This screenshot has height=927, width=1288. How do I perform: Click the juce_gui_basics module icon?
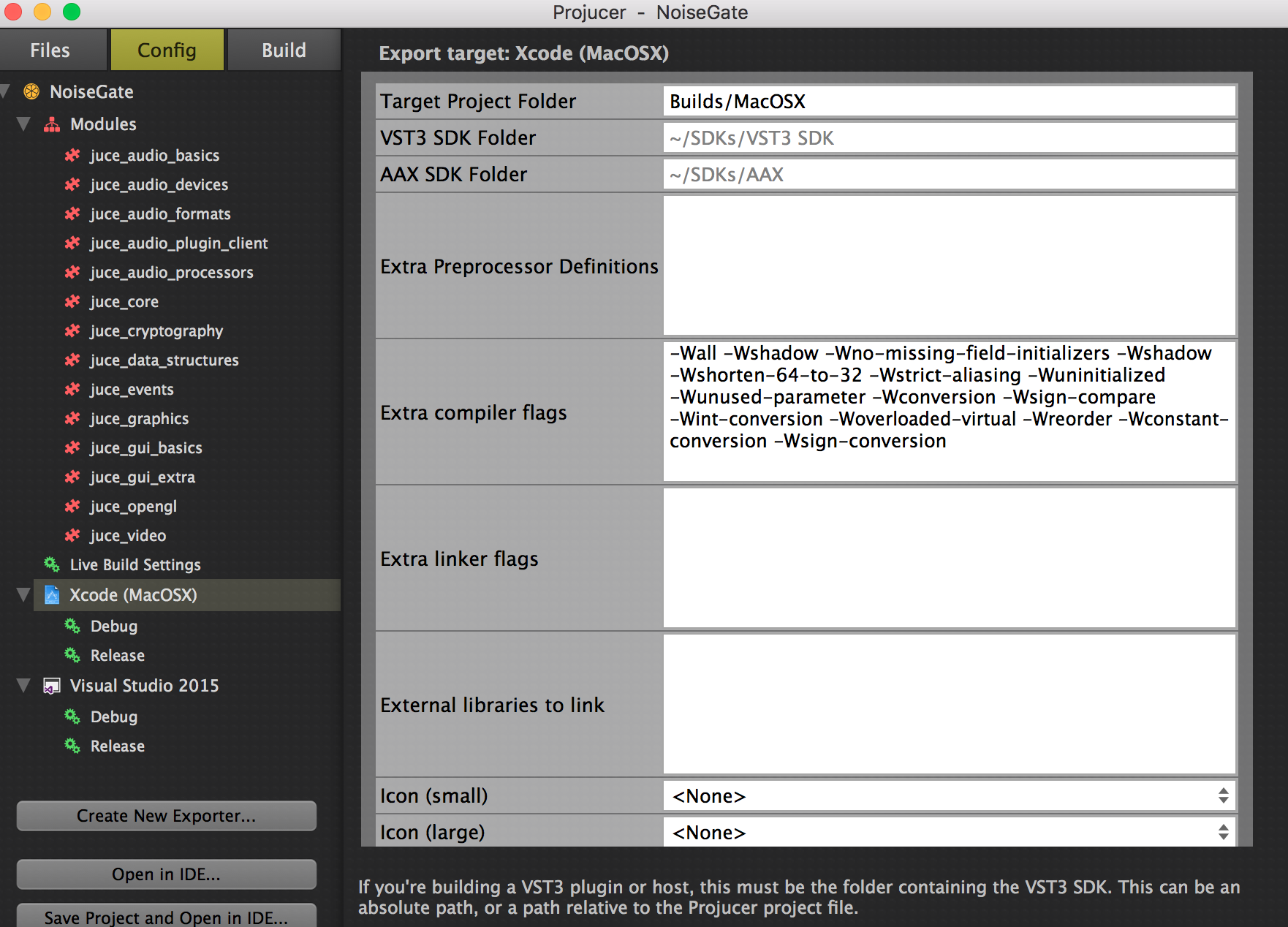pyautogui.click(x=72, y=447)
